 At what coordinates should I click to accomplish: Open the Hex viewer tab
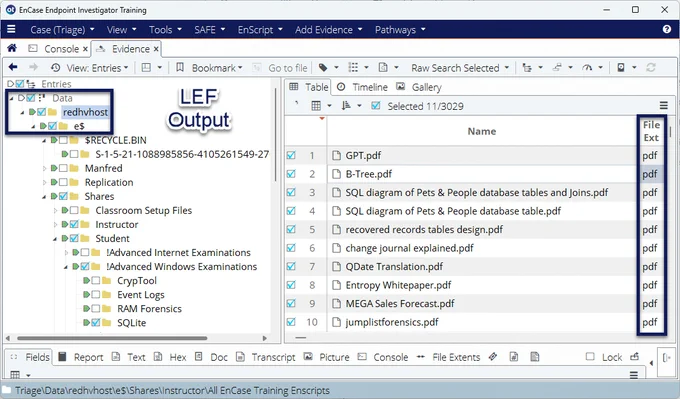(x=170, y=357)
